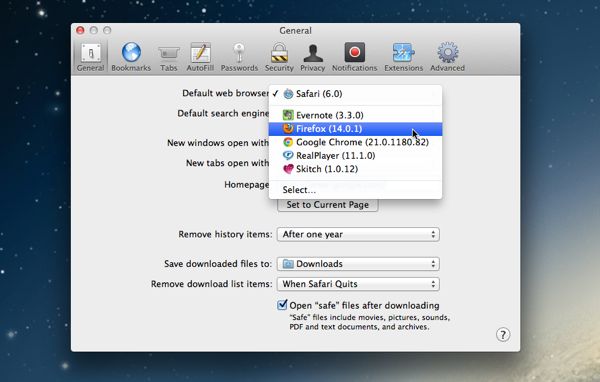The image size is (600, 382).
Task: Pick Safari (6.0) in the menu
Action: point(355,94)
